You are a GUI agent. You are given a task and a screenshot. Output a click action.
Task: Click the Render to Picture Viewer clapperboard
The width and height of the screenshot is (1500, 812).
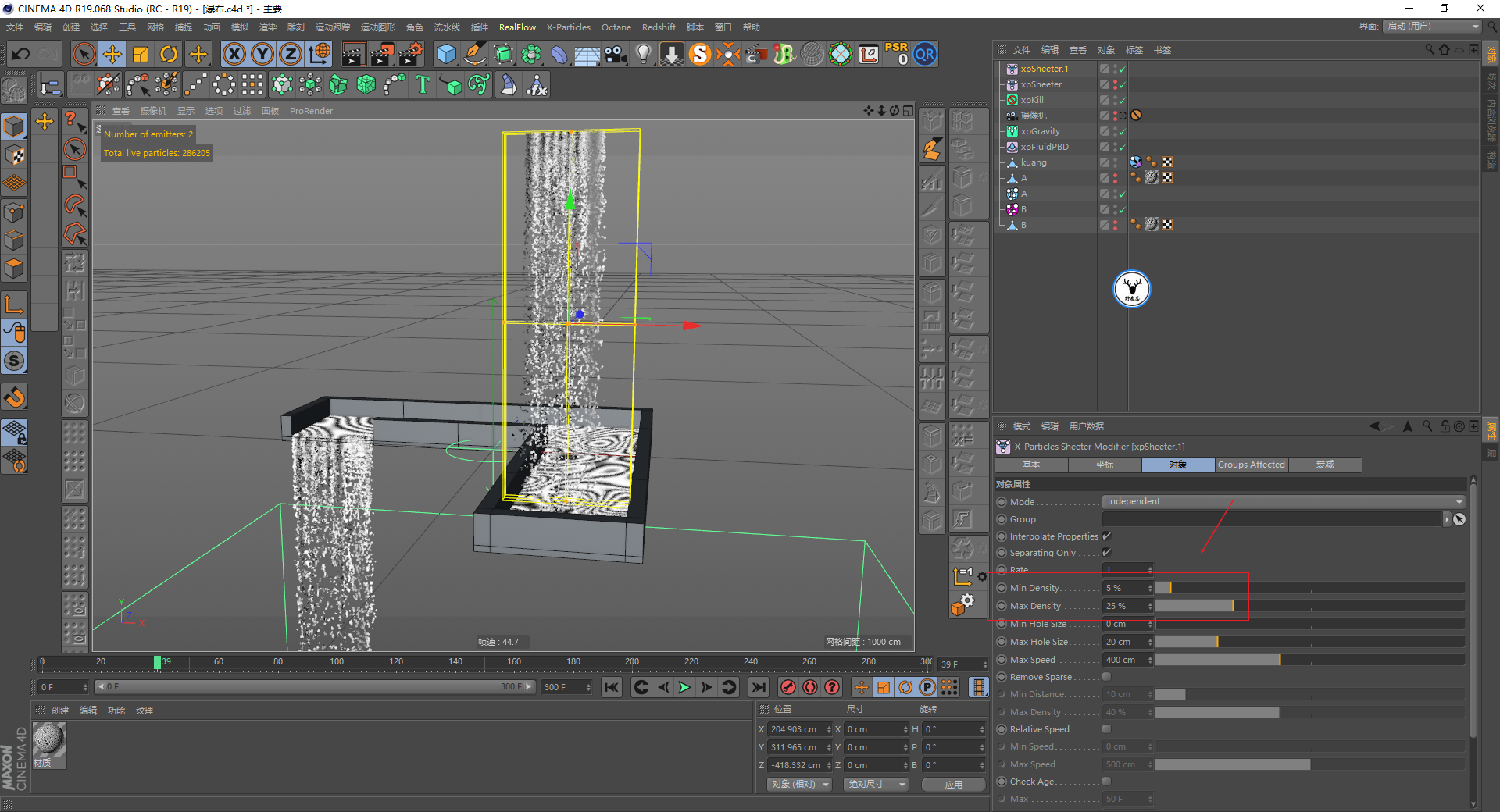point(382,54)
